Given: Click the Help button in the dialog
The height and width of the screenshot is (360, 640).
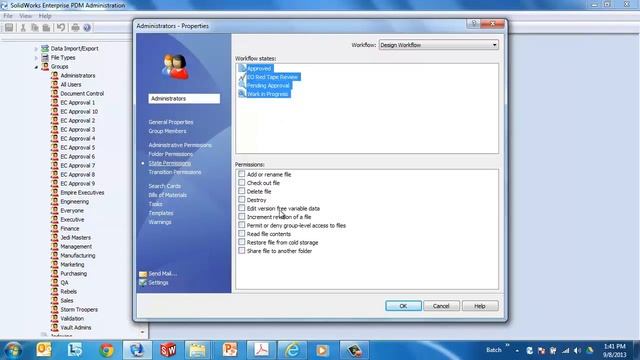Looking at the screenshot, I should point(480,306).
